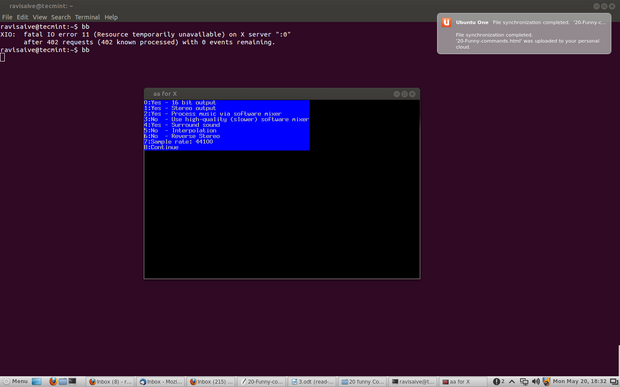Open the Search menu in terminal
The width and height of the screenshot is (620, 387).
point(61,17)
